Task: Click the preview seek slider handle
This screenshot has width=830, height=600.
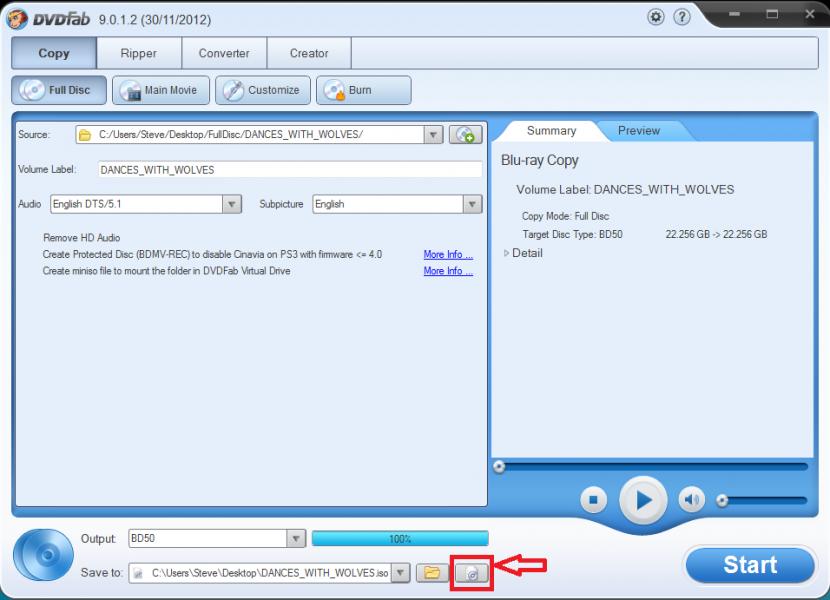Action: (499, 467)
